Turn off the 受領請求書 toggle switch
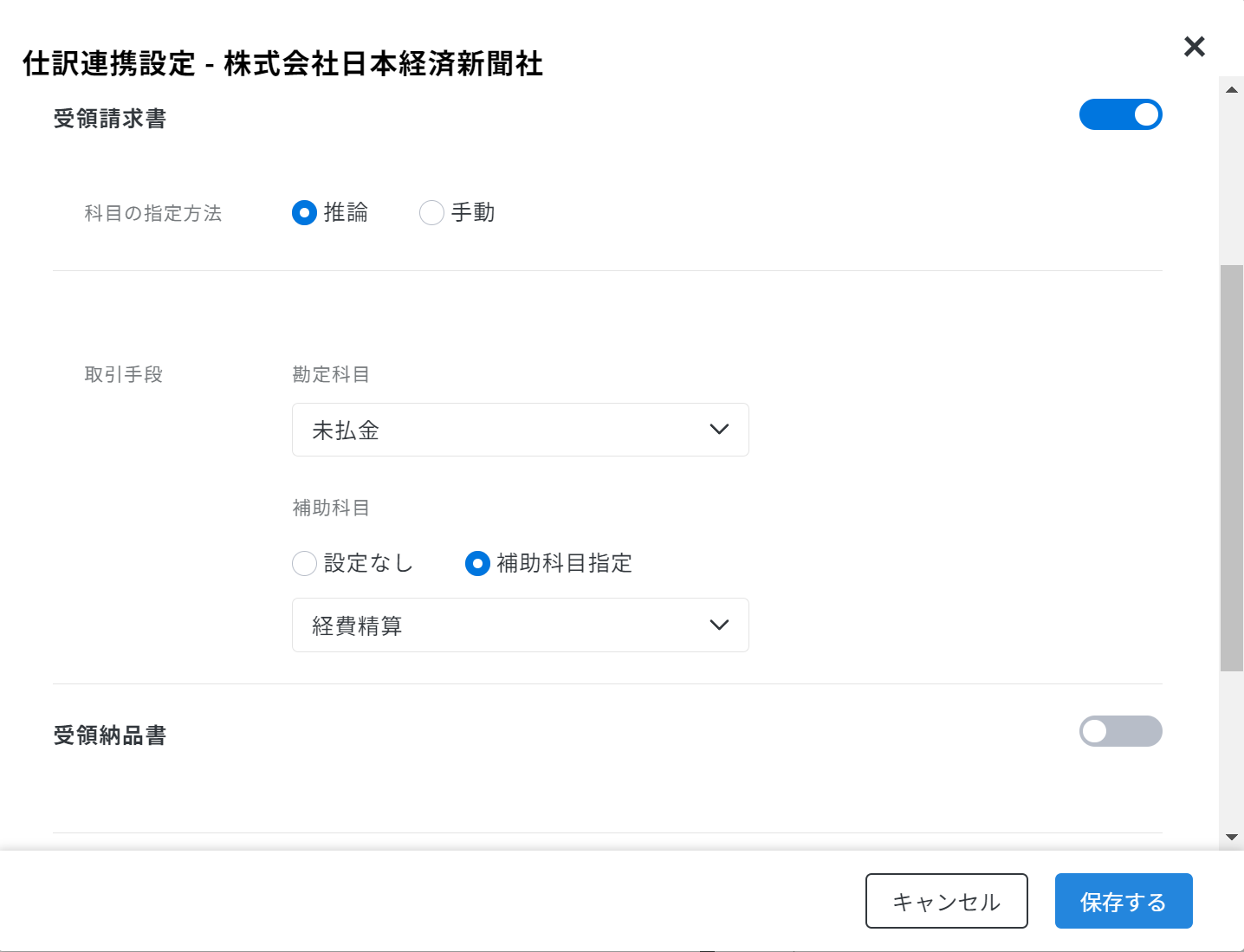The width and height of the screenshot is (1244, 952). (1120, 114)
